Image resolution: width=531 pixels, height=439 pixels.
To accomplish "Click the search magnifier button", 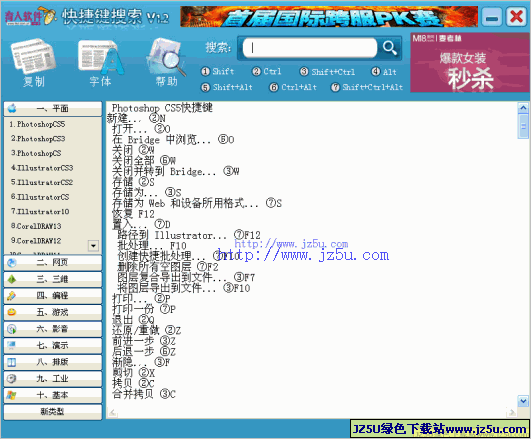I will [389, 48].
